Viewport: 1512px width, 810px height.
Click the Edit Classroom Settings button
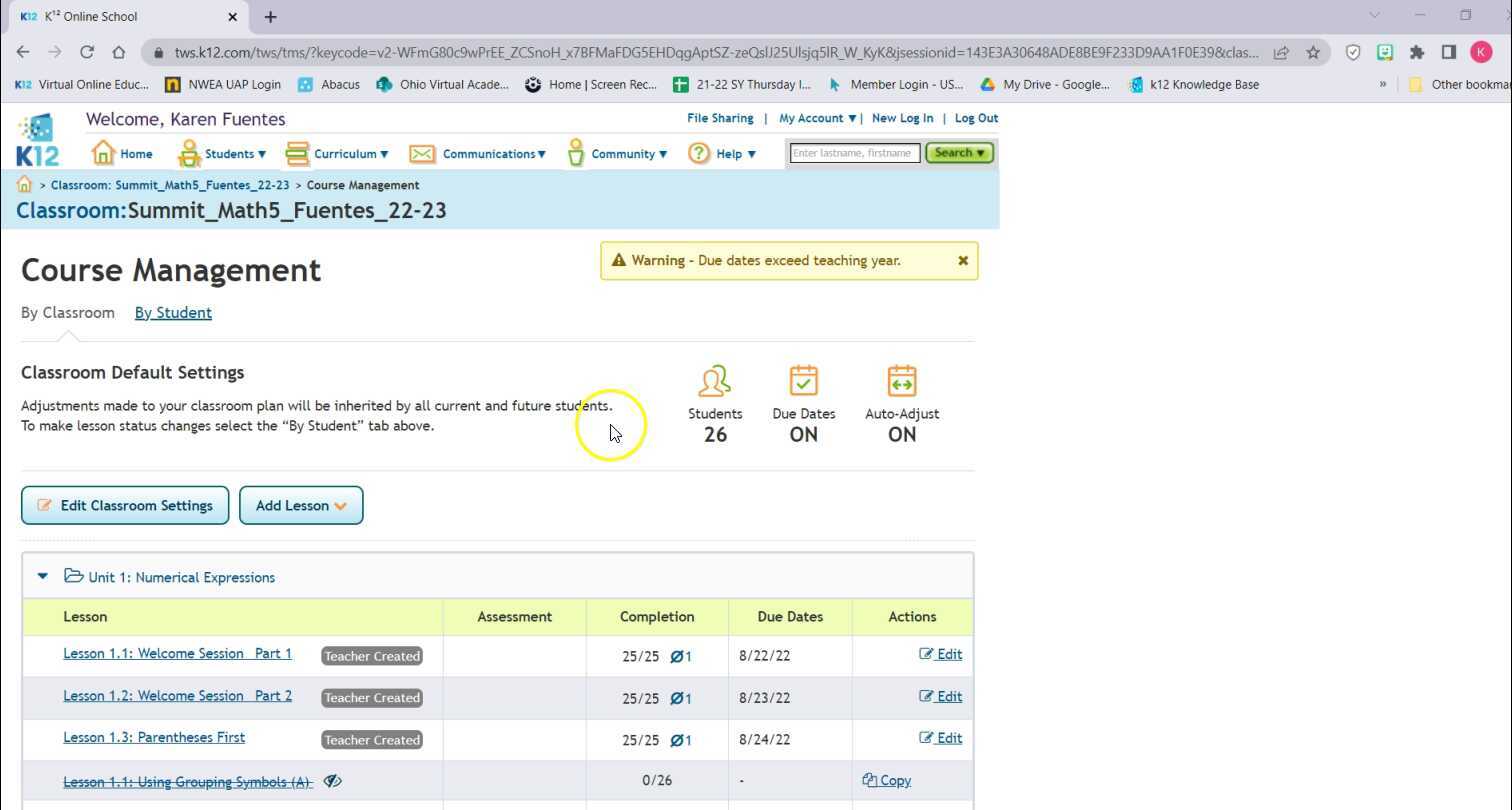pyautogui.click(x=124, y=505)
